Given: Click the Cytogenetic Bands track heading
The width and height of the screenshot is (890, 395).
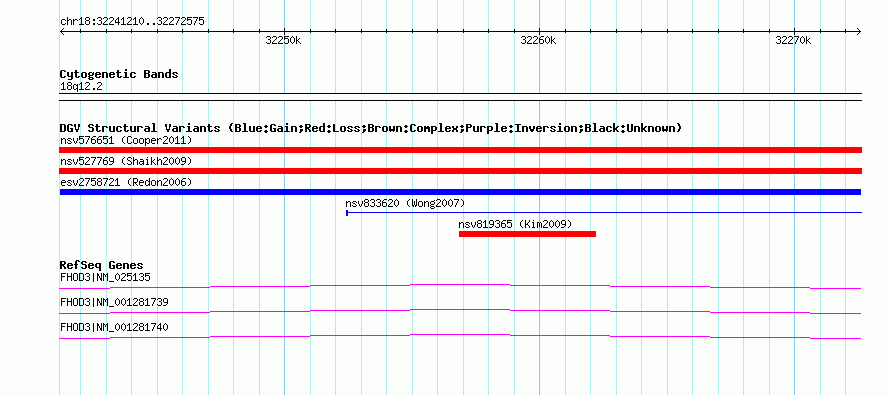Looking at the screenshot, I should 119,74.
